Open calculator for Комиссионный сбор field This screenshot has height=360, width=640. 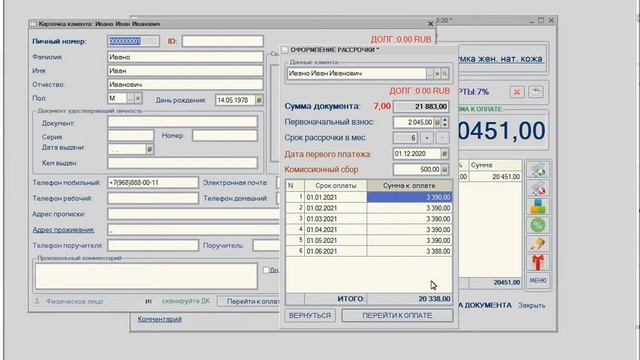tap(444, 169)
